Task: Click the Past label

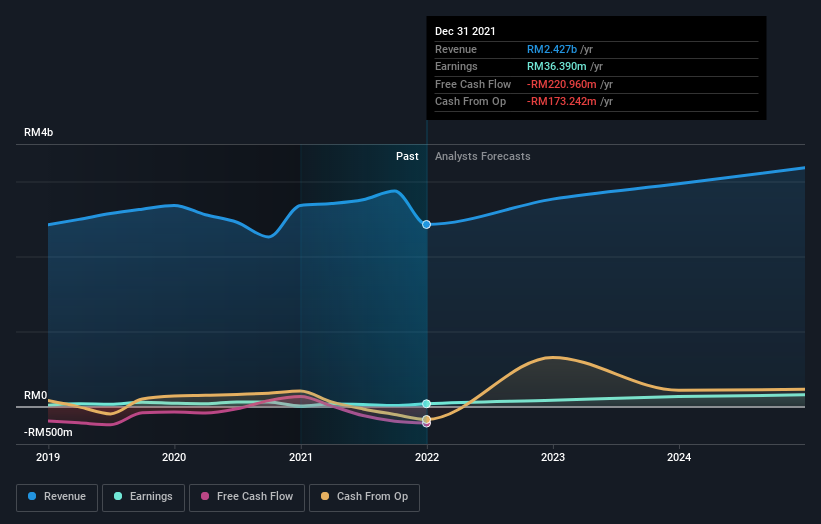Action: (x=407, y=157)
